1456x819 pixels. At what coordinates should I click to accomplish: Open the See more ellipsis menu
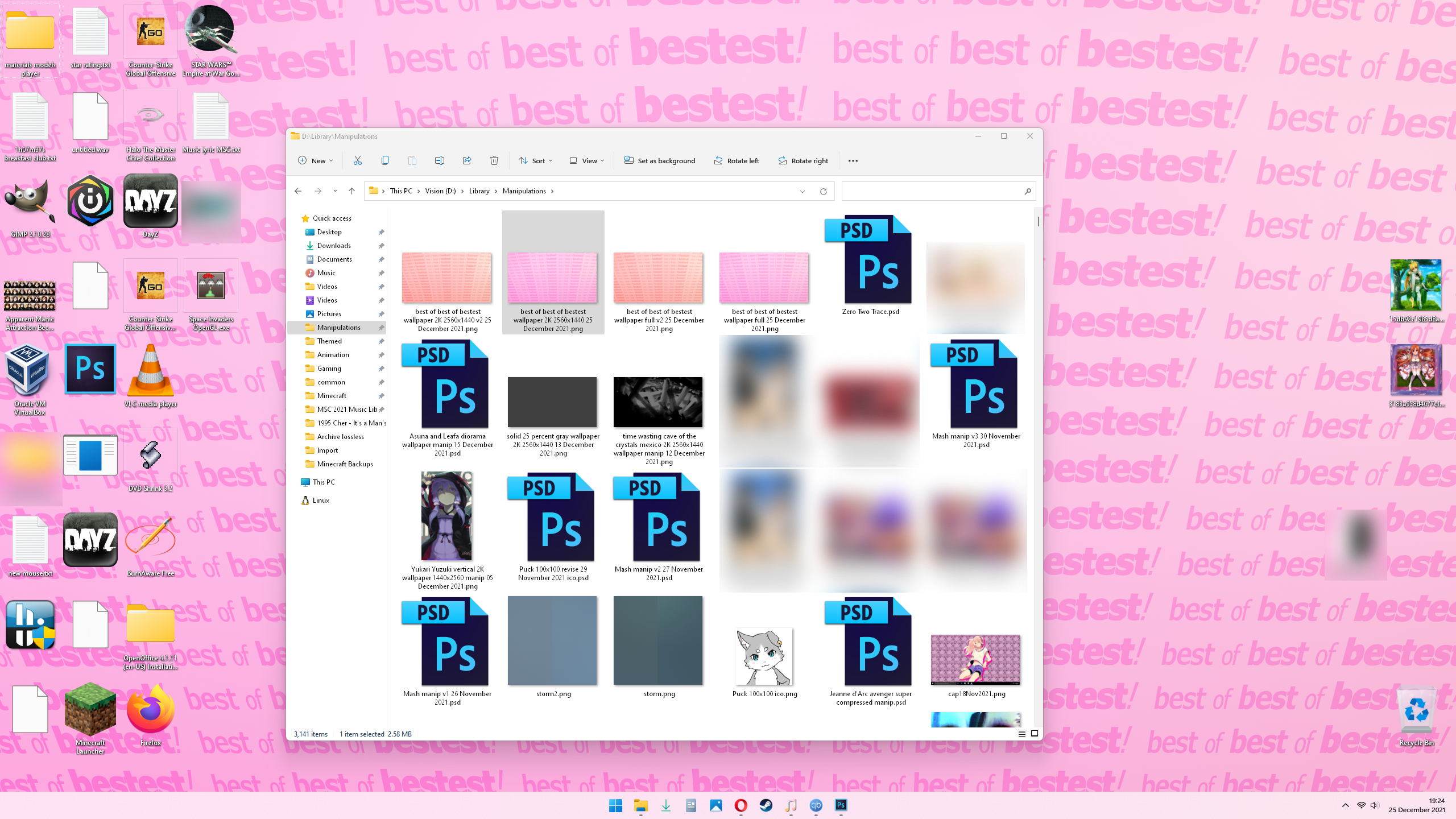[853, 160]
